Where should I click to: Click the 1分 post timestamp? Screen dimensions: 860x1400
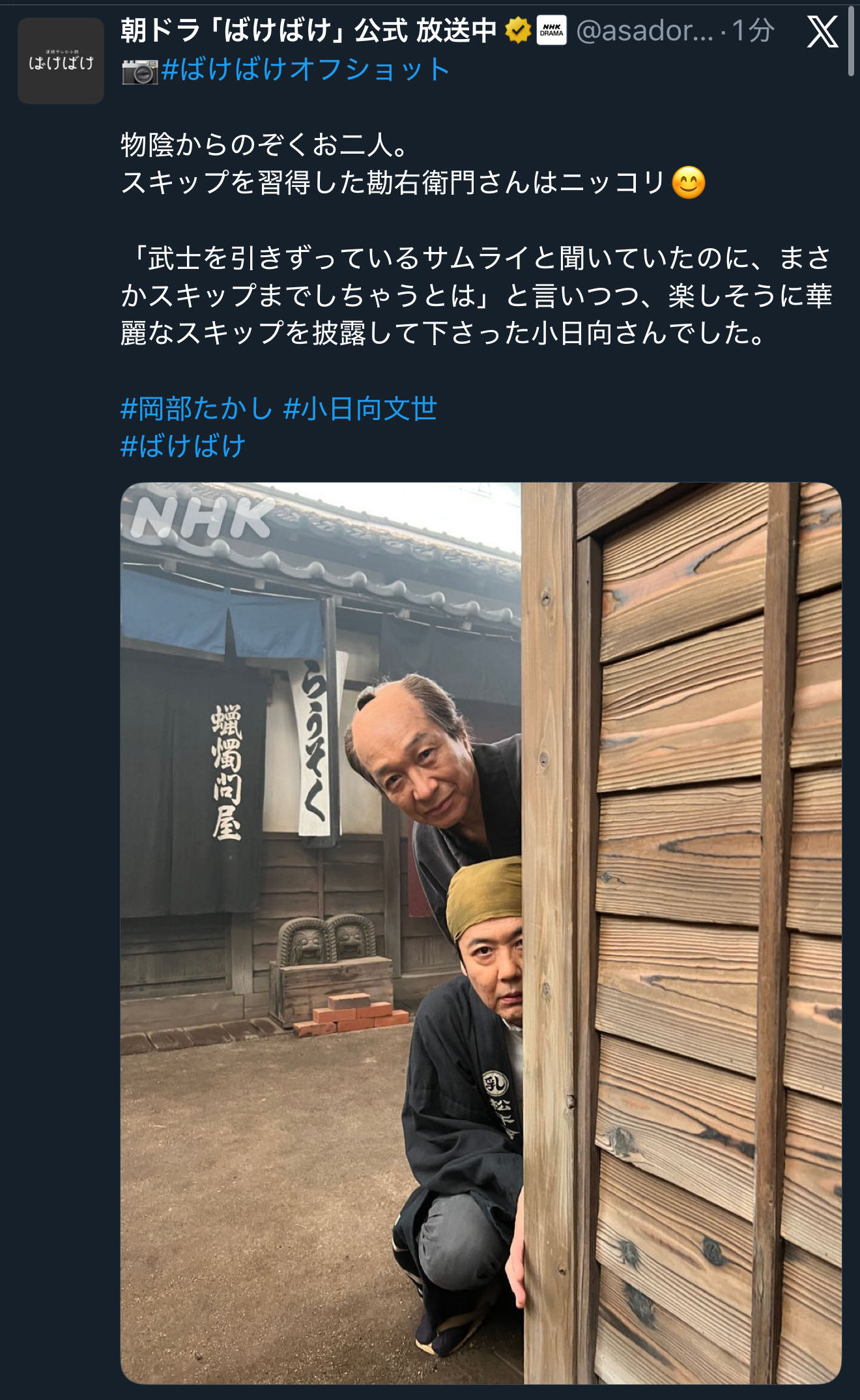coord(753,31)
